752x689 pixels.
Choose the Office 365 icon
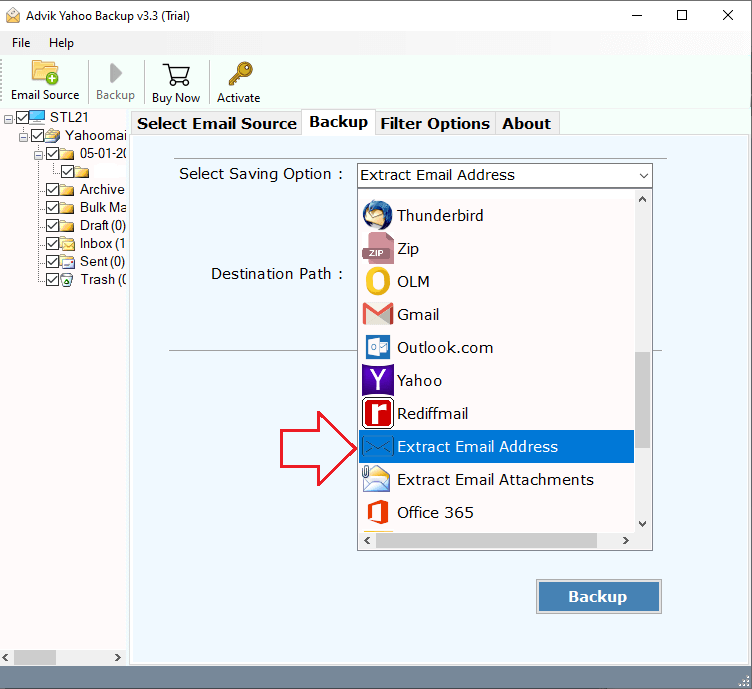pos(377,512)
